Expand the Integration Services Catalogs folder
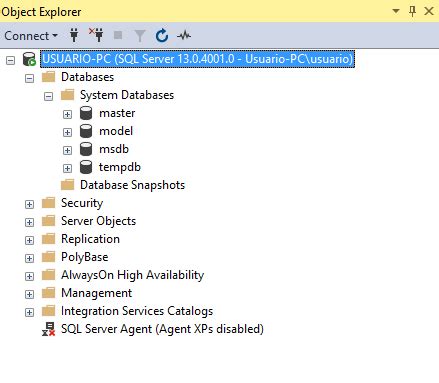 click(30, 312)
